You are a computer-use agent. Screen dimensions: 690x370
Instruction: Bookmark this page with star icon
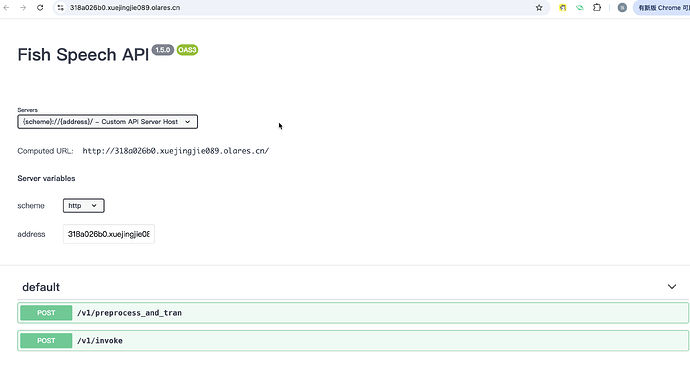tap(539, 7)
